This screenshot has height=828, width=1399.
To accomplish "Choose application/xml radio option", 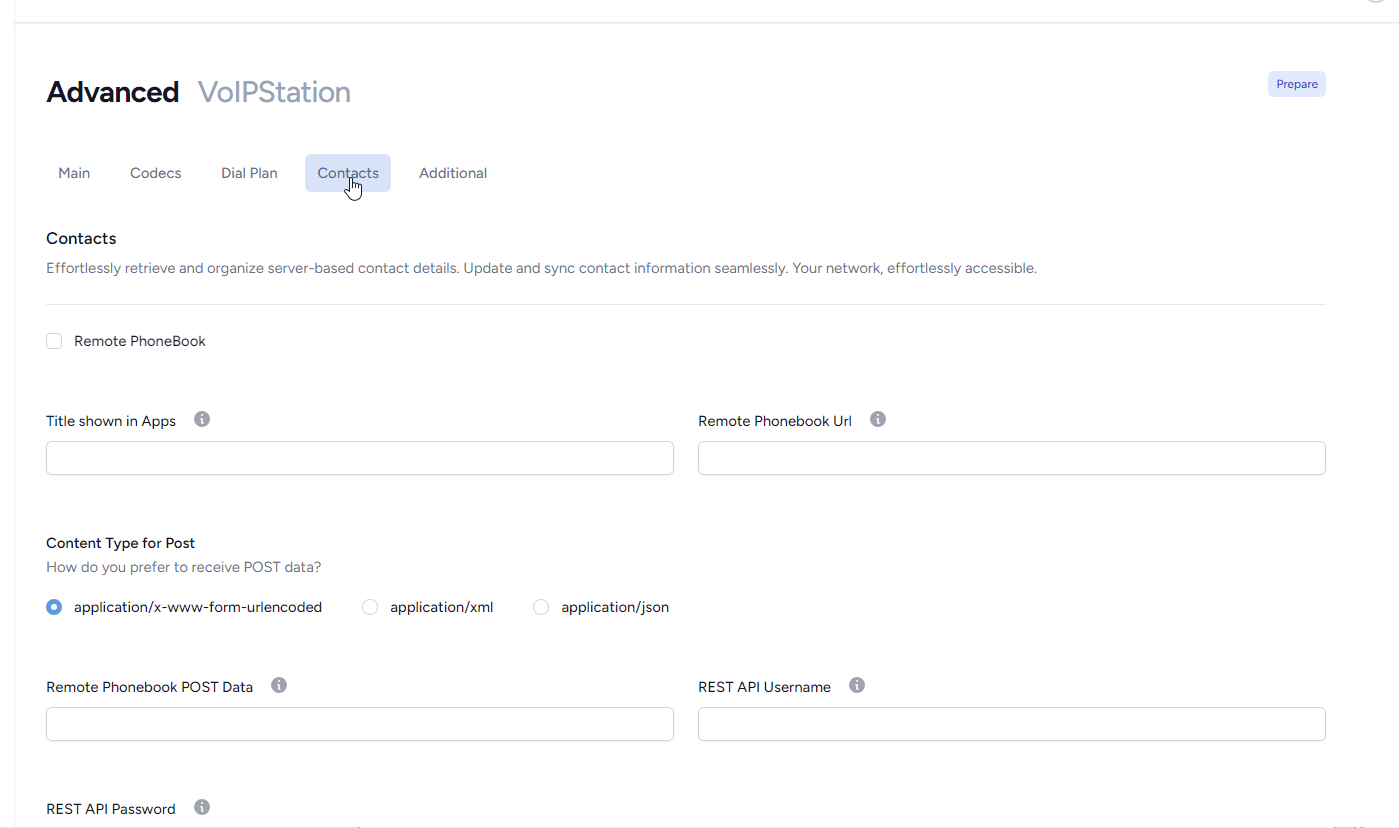I will (370, 607).
